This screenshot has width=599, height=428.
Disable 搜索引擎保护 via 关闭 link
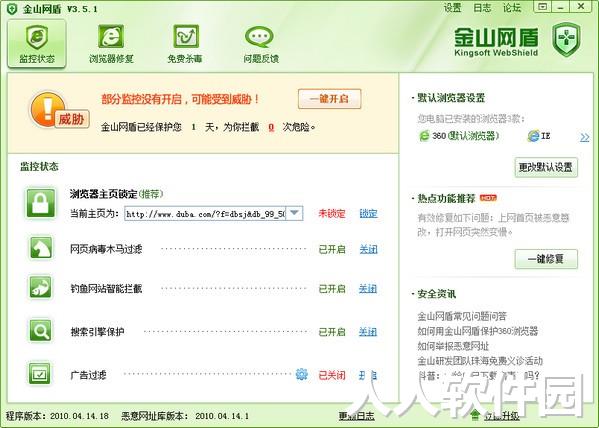pos(368,332)
